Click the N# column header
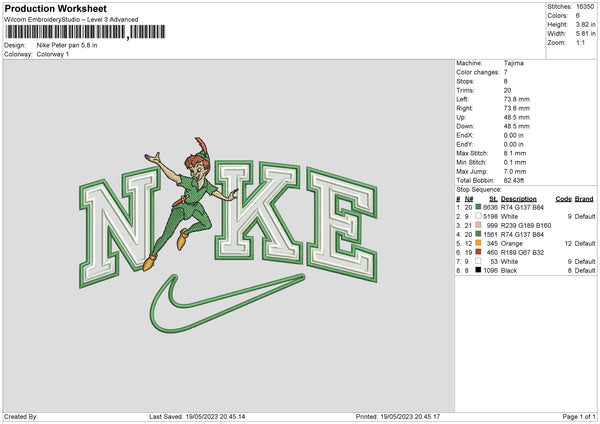Image resolution: width=600 pixels, height=424 pixels. click(x=469, y=199)
